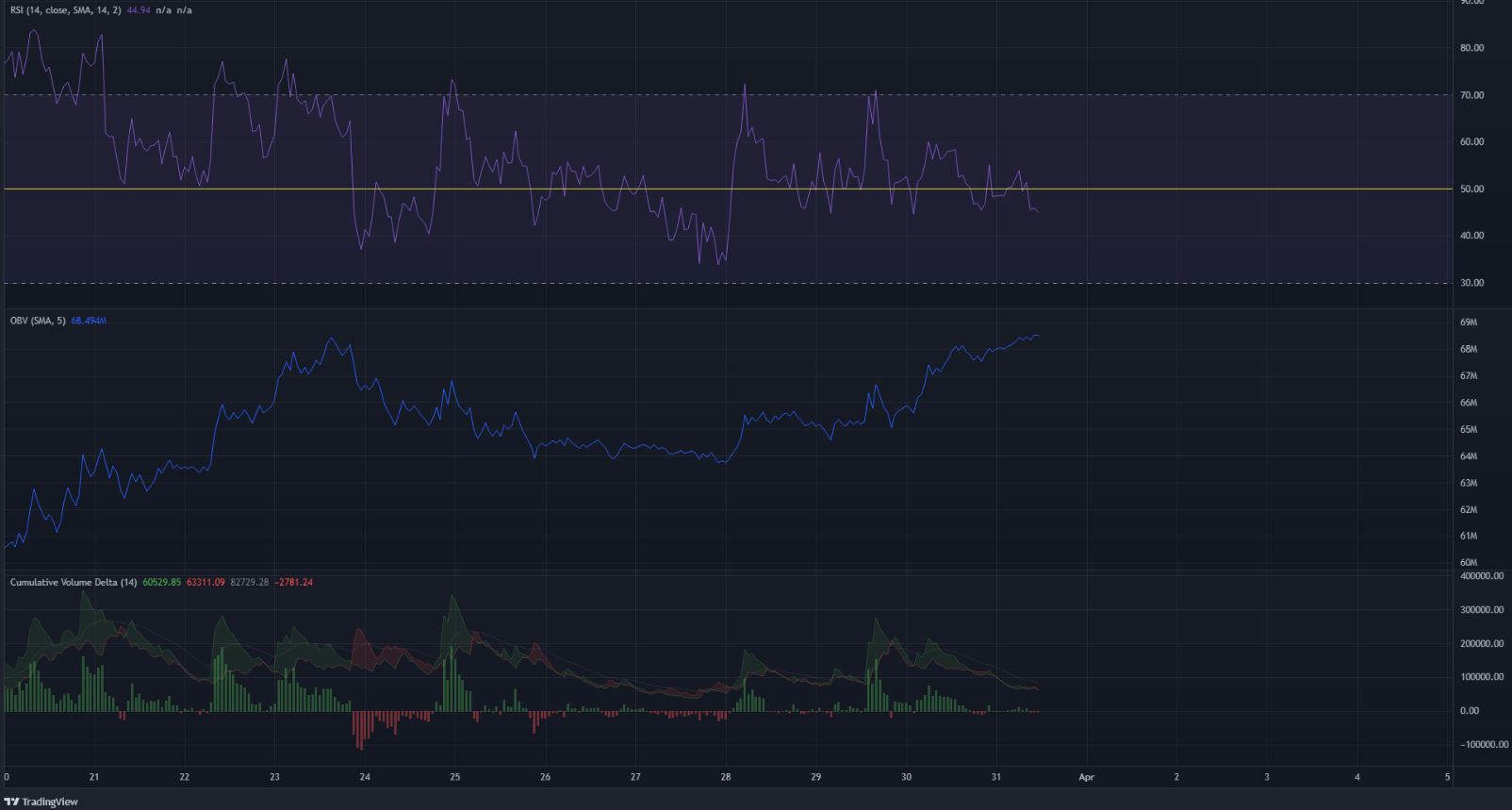Click the 70.00 RSI axis label
1512x810 pixels.
[x=1471, y=95]
